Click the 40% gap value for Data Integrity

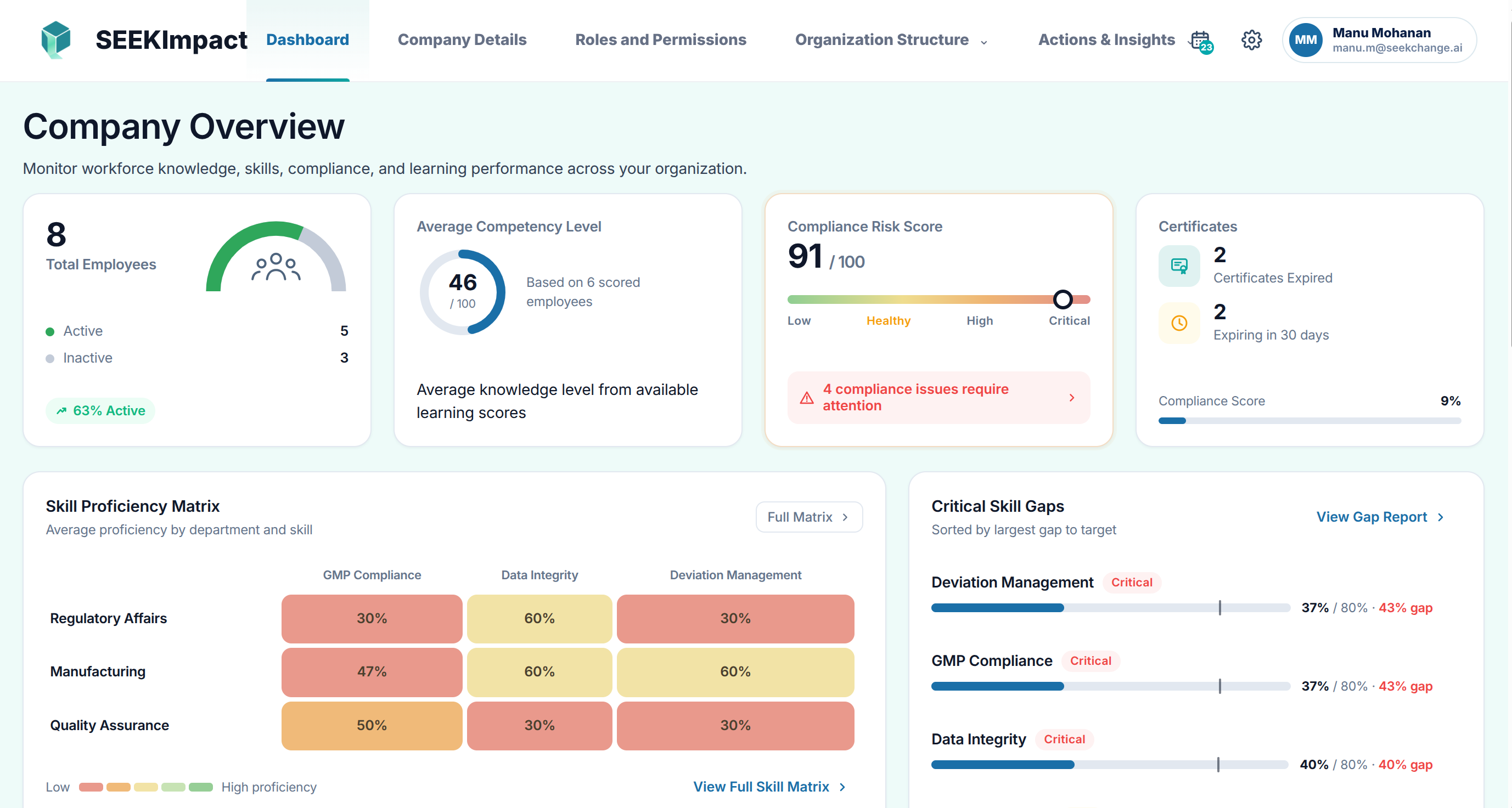pyautogui.click(x=1405, y=765)
